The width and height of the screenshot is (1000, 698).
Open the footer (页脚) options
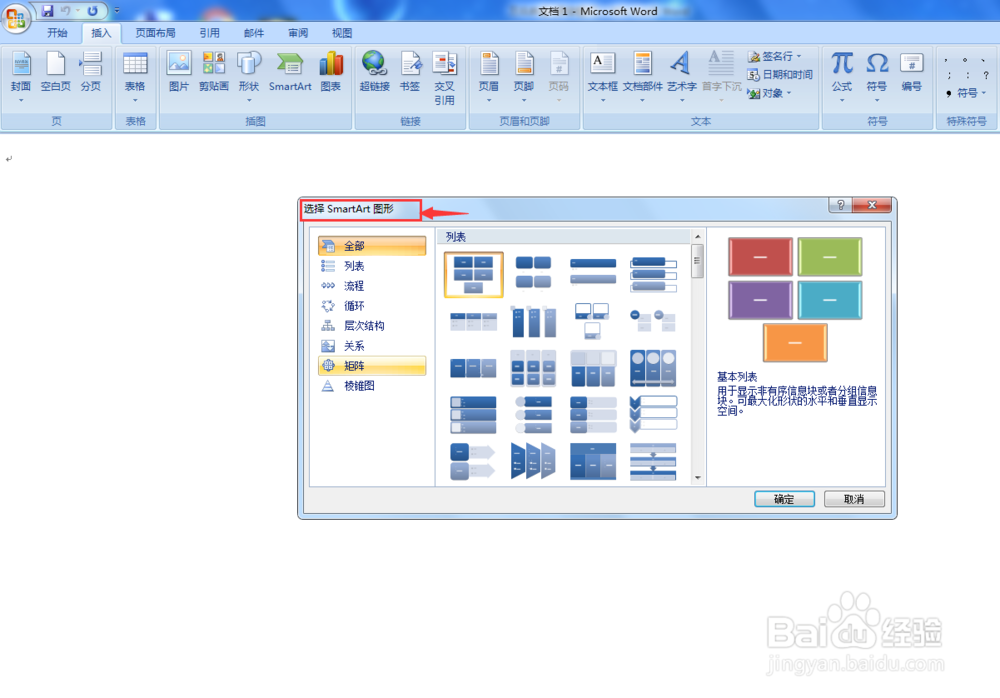524,77
